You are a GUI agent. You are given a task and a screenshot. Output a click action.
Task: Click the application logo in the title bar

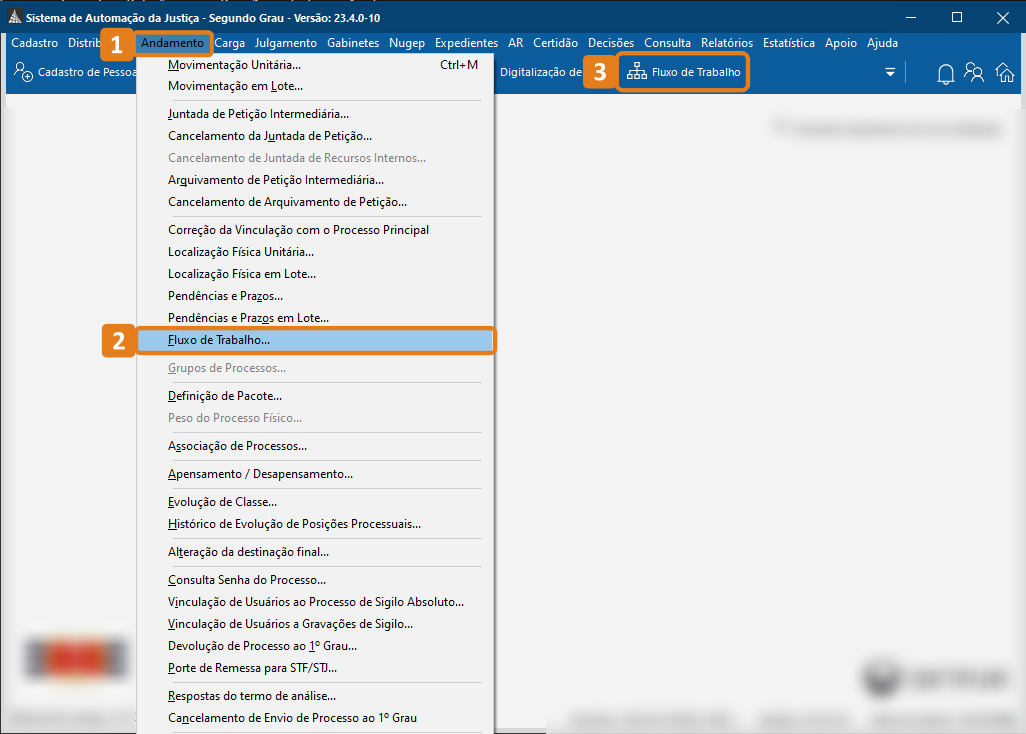click(14, 18)
